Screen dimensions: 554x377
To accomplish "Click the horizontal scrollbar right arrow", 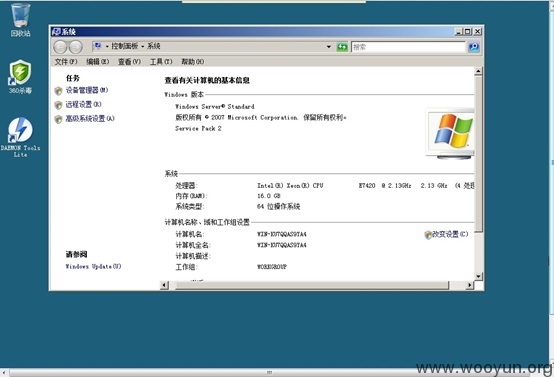I will point(470,285).
